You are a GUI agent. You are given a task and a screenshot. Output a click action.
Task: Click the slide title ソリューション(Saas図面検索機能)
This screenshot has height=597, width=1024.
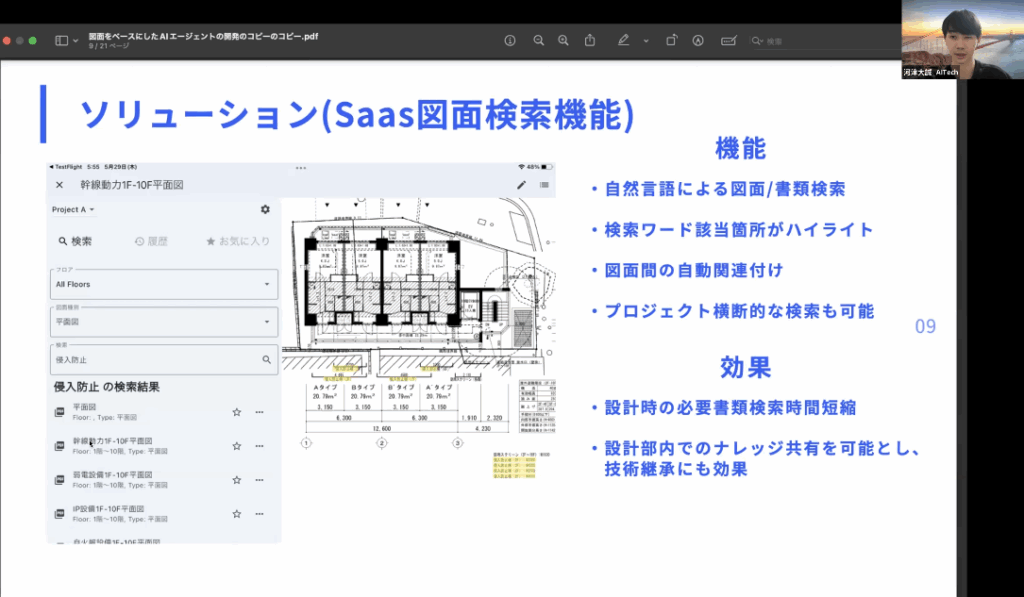[357, 115]
